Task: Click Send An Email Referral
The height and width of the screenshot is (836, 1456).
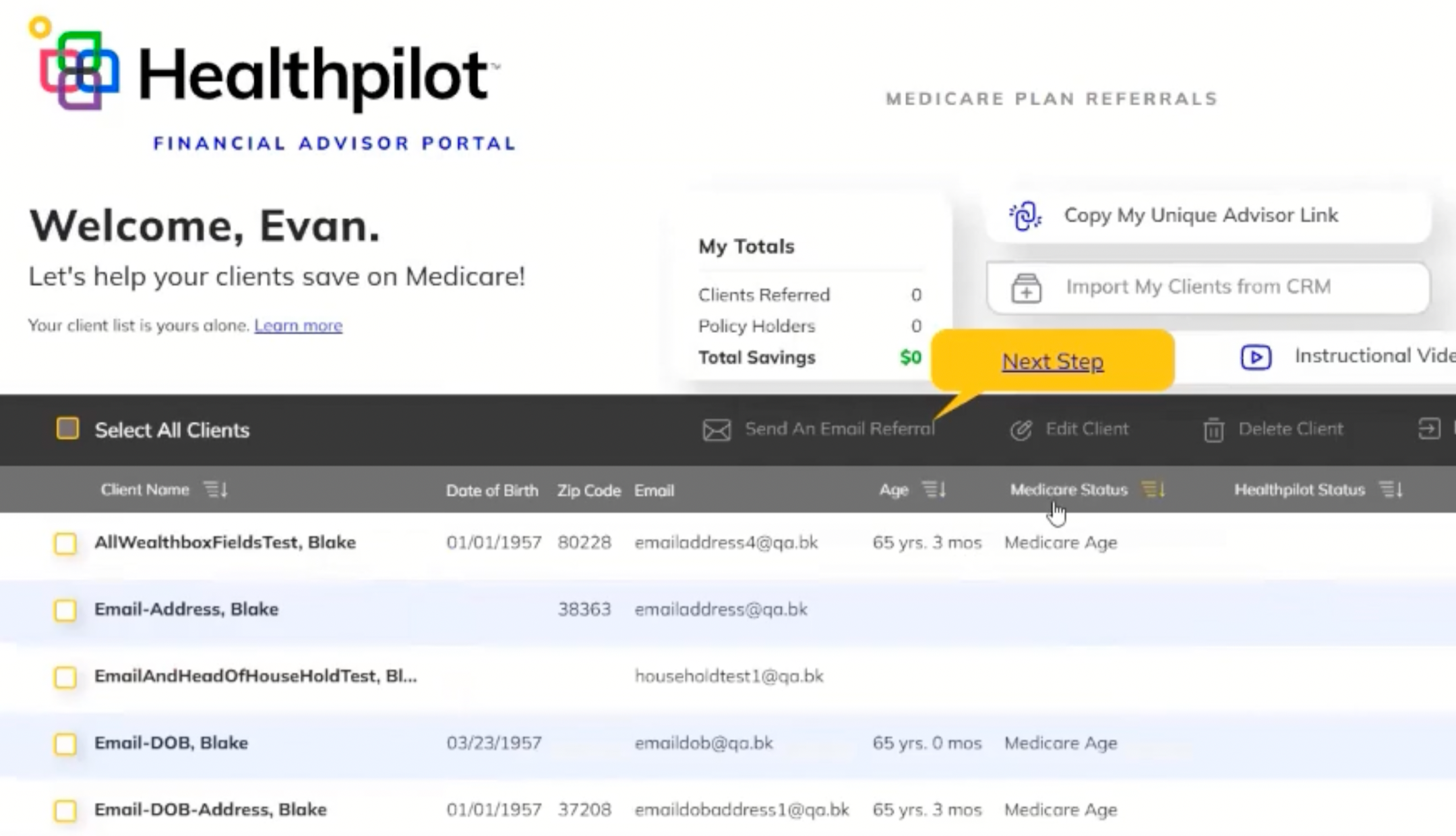Action: point(839,429)
